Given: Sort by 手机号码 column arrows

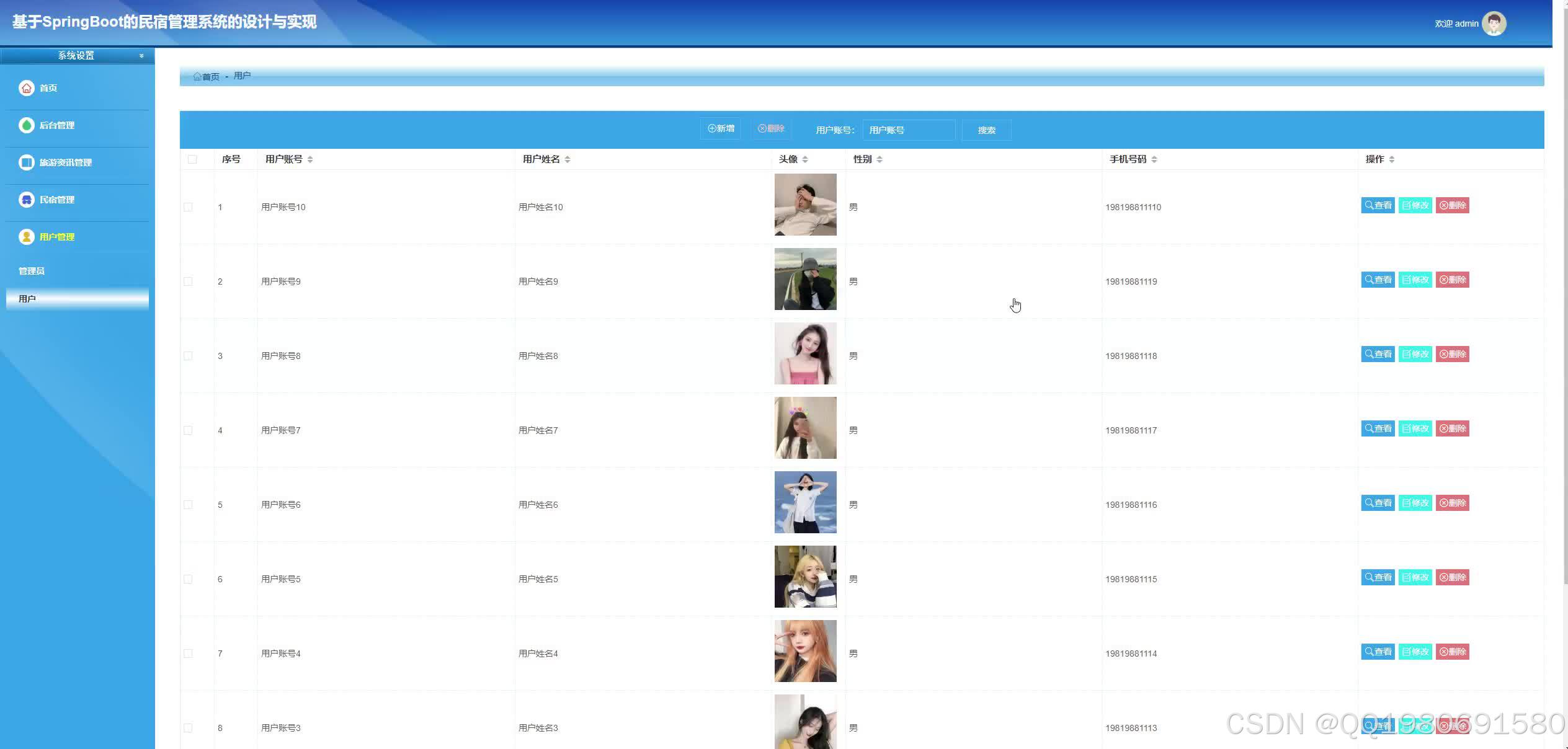Looking at the screenshot, I should (x=1154, y=159).
